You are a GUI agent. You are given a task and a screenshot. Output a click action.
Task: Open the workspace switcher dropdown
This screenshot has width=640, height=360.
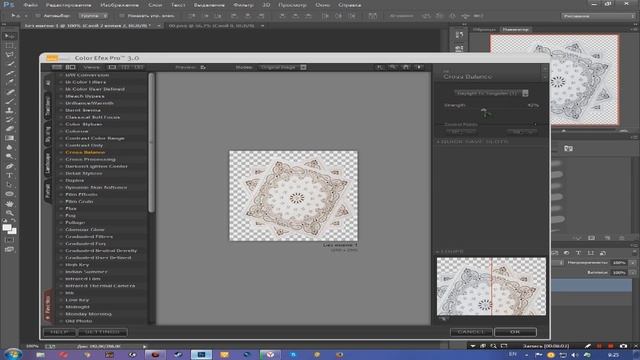tap(598, 16)
